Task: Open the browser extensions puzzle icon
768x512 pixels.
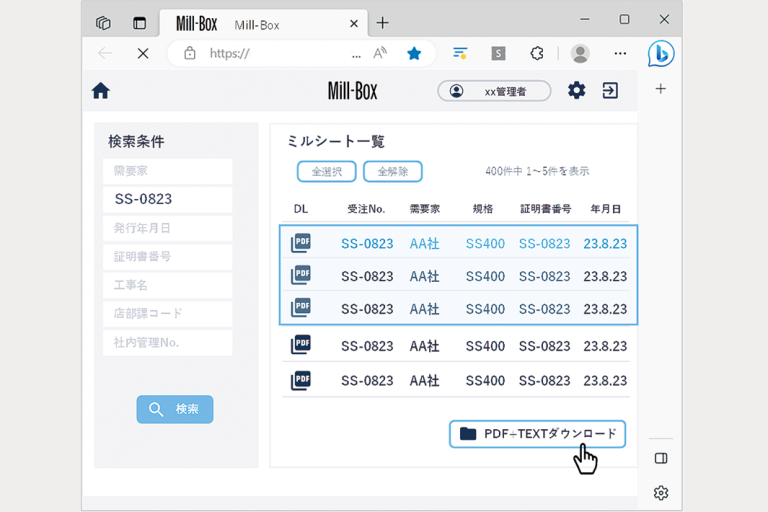Action: tap(537, 53)
